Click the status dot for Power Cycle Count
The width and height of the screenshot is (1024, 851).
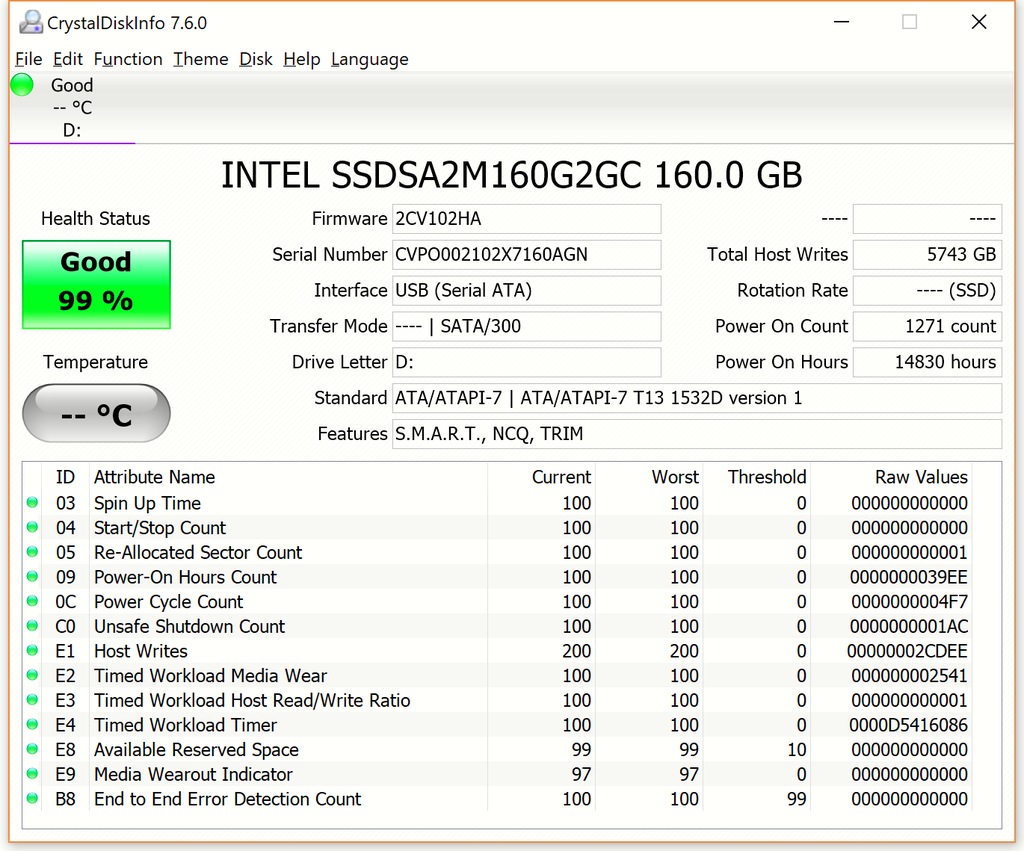(x=32, y=601)
